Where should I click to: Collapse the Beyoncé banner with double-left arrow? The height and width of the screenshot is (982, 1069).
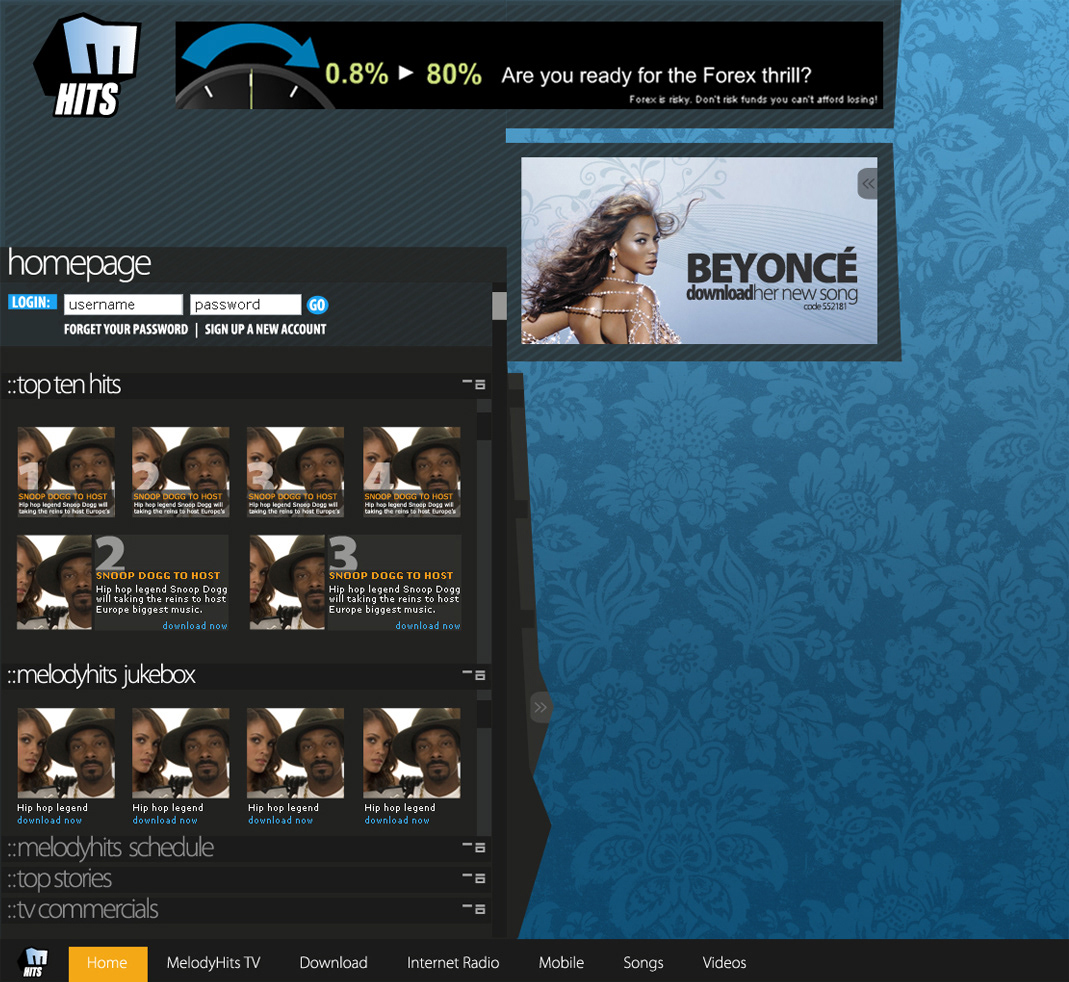click(x=868, y=183)
